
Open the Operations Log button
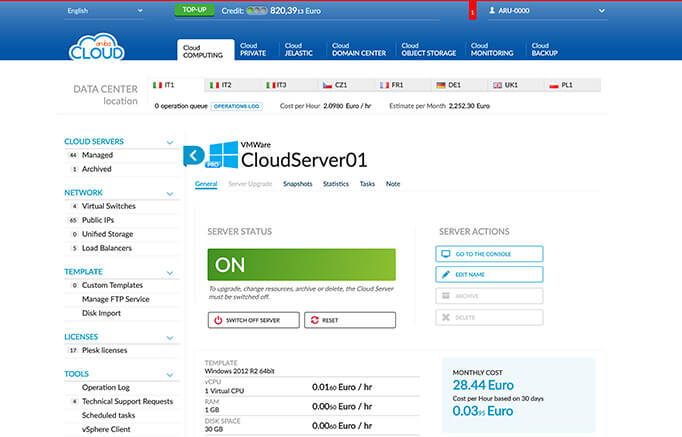coord(237,106)
